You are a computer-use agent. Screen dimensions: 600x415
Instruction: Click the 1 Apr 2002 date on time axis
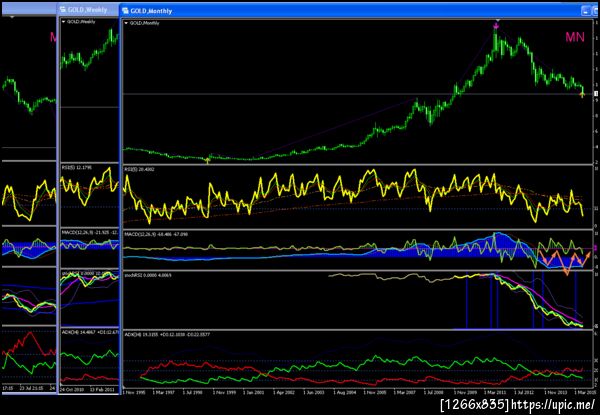tap(285, 392)
